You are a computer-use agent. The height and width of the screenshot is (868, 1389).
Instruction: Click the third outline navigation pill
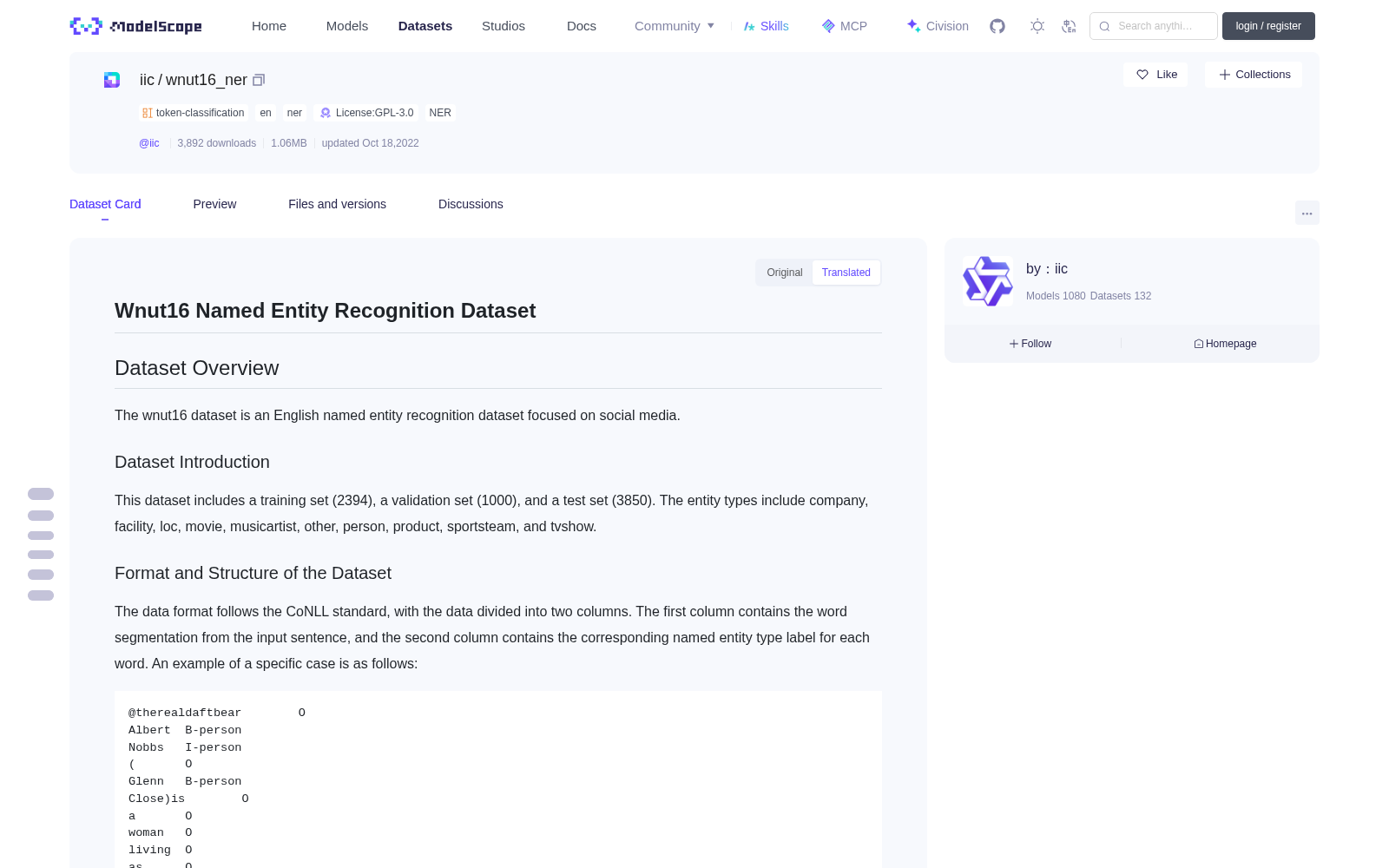tap(41, 536)
